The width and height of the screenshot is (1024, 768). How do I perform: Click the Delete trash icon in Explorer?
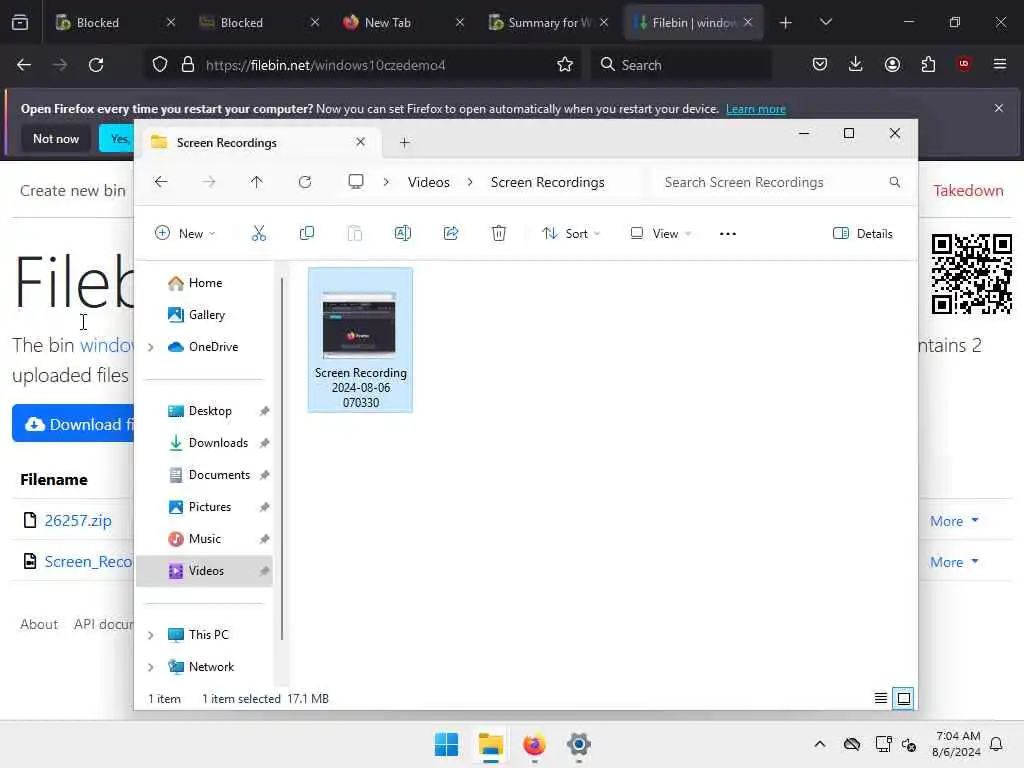[x=498, y=233]
